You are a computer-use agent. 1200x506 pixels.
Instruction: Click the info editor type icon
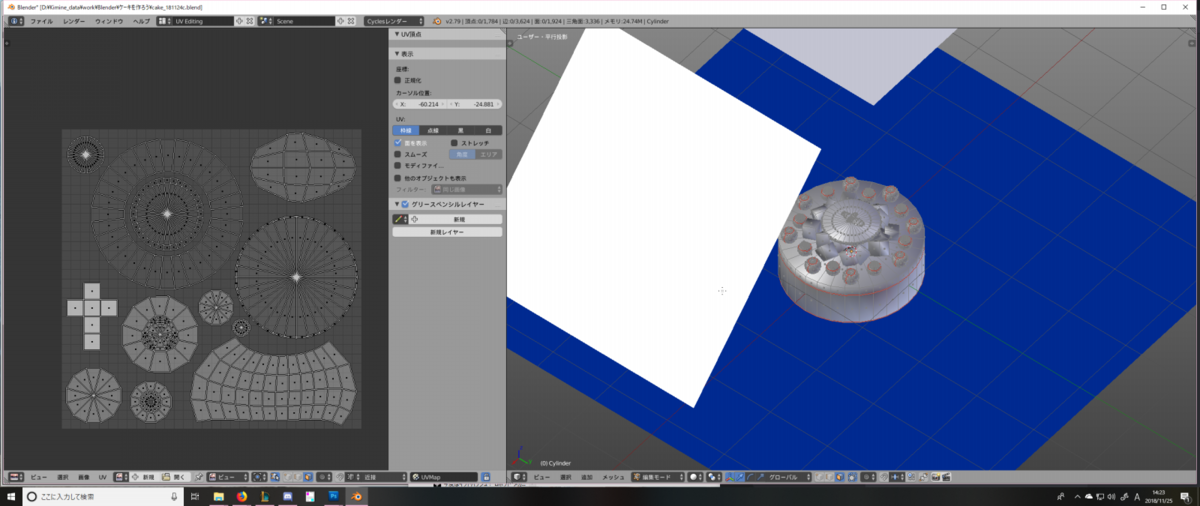pos(13,21)
